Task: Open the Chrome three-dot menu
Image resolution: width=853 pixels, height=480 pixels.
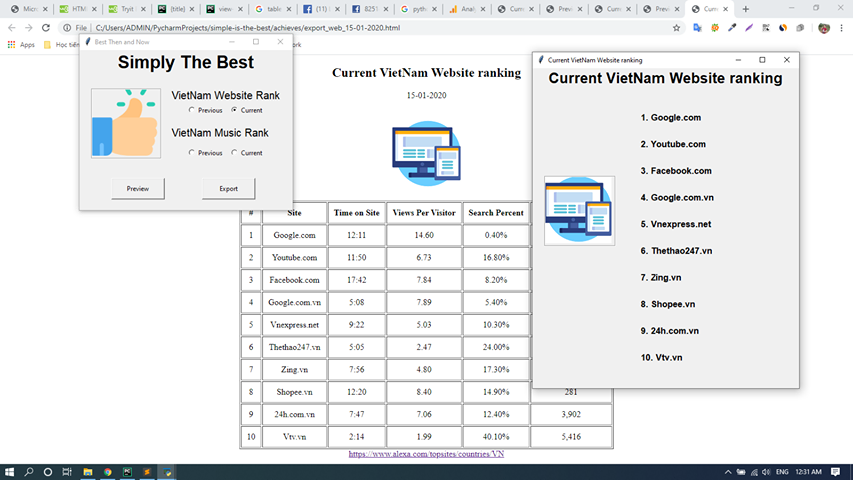Action: (x=842, y=28)
